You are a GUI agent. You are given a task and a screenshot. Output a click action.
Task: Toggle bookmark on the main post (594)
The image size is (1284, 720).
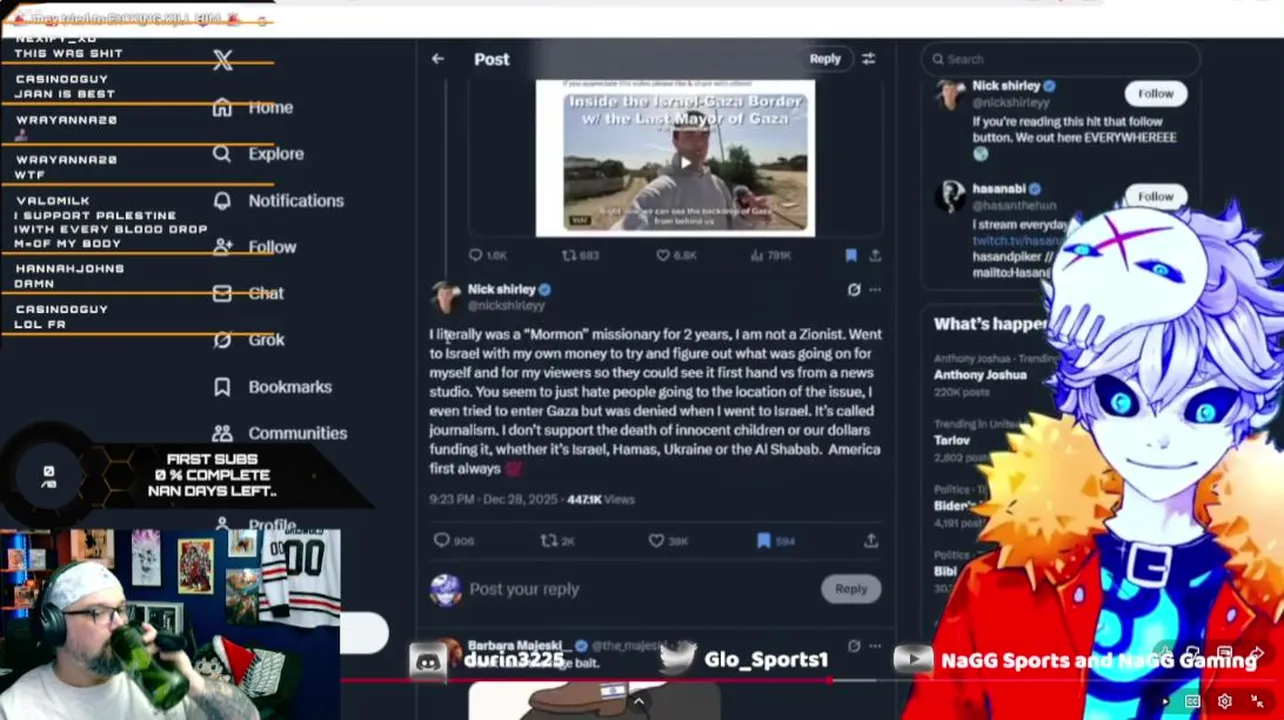(x=764, y=540)
